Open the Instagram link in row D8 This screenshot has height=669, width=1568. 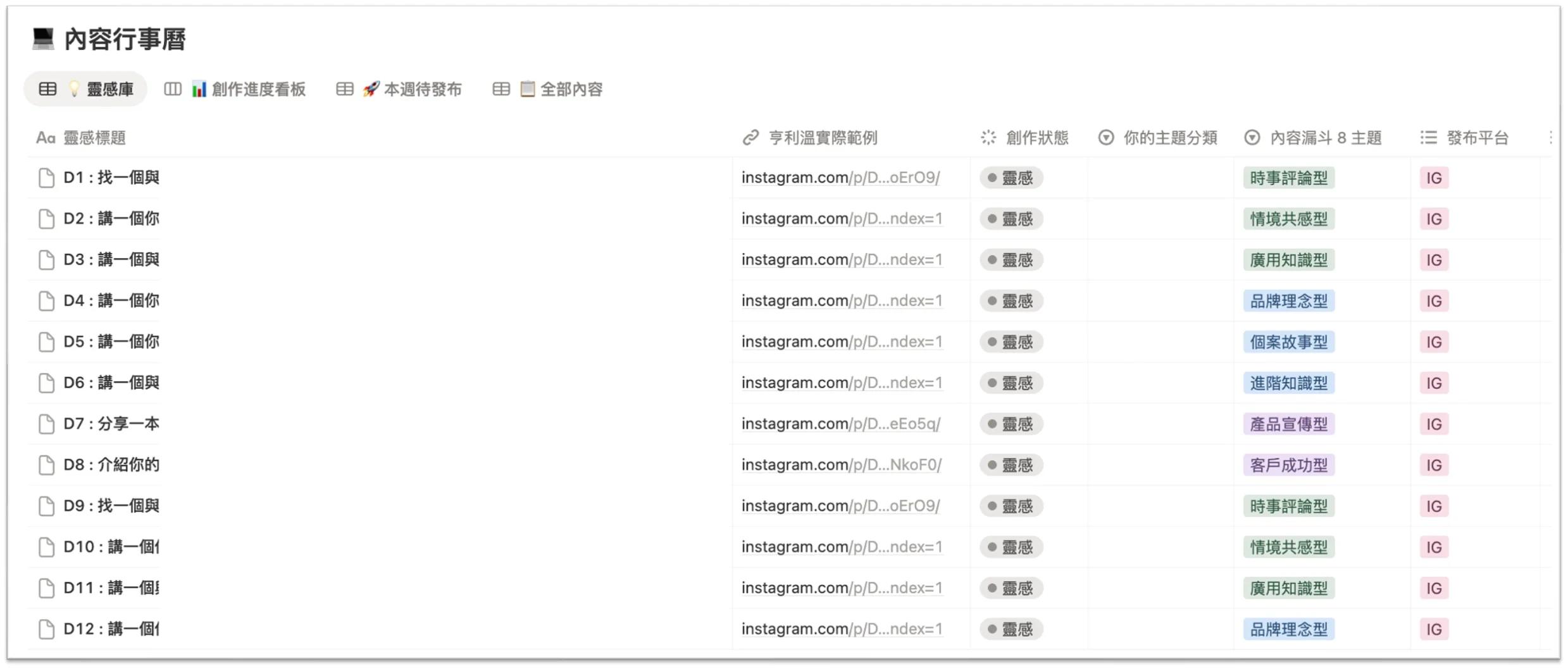pos(841,465)
